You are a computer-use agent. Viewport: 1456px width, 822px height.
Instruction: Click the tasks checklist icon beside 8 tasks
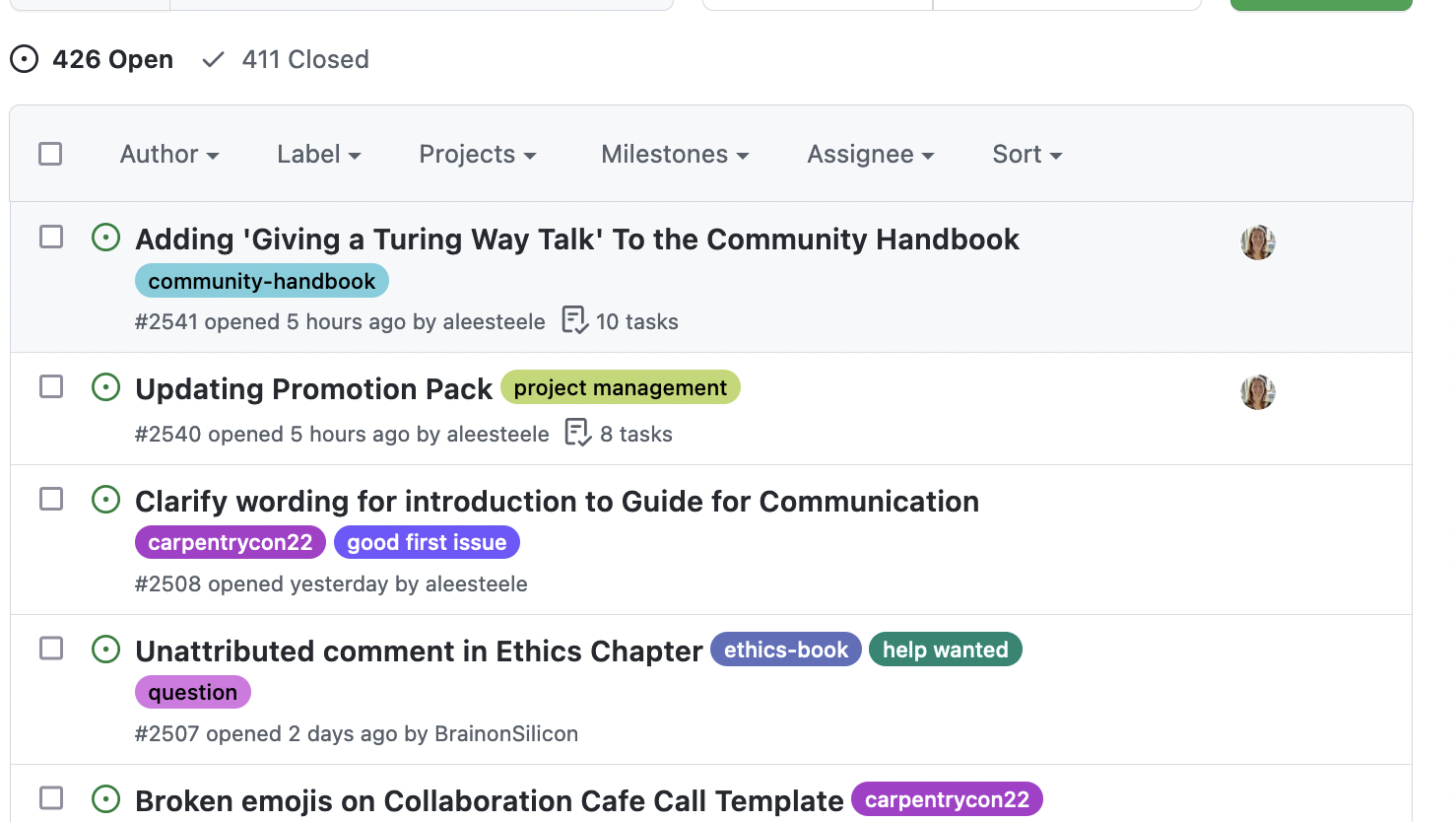pyautogui.click(x=578, y=433)
